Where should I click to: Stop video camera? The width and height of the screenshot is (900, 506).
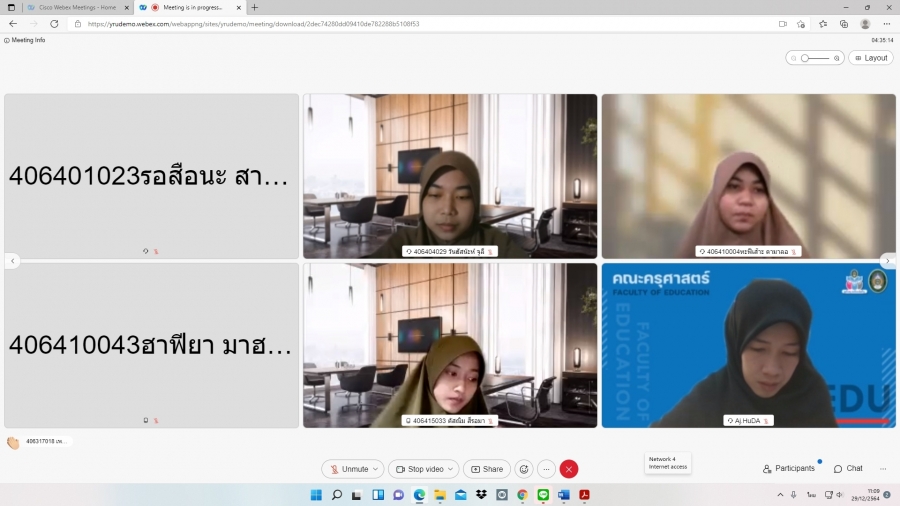point(419,469)
